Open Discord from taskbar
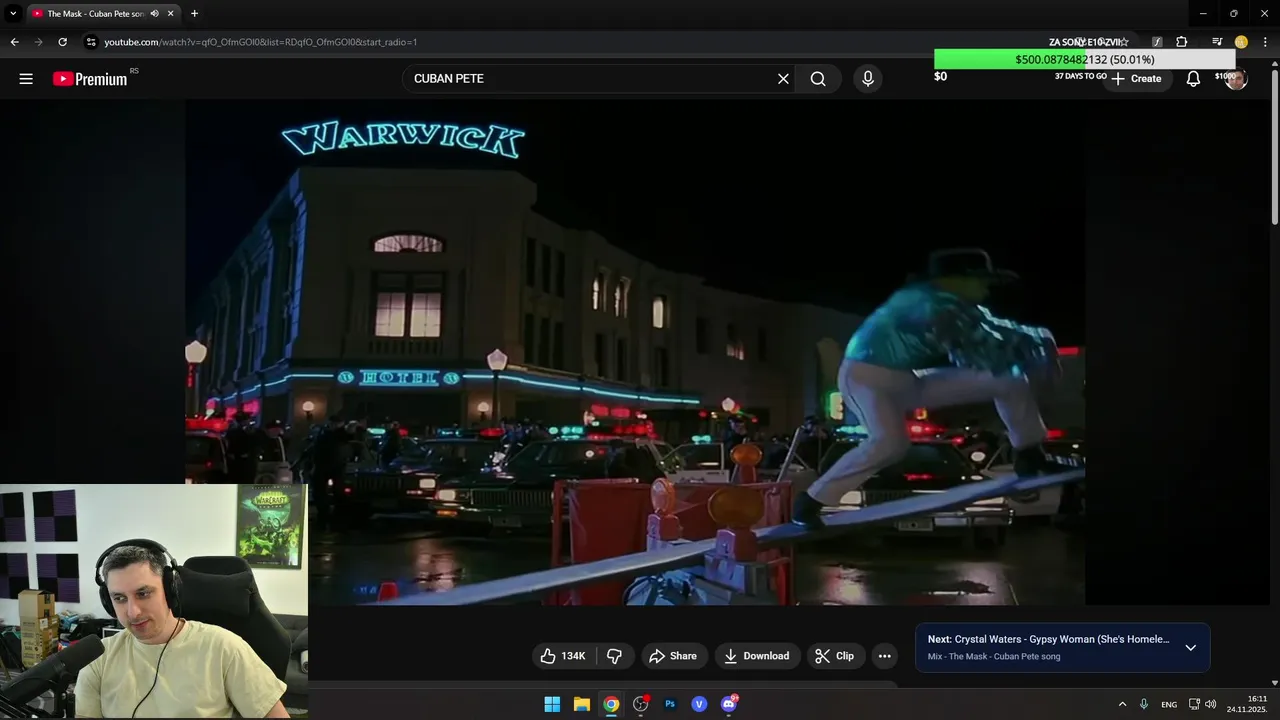 click(x=729, y=704)
